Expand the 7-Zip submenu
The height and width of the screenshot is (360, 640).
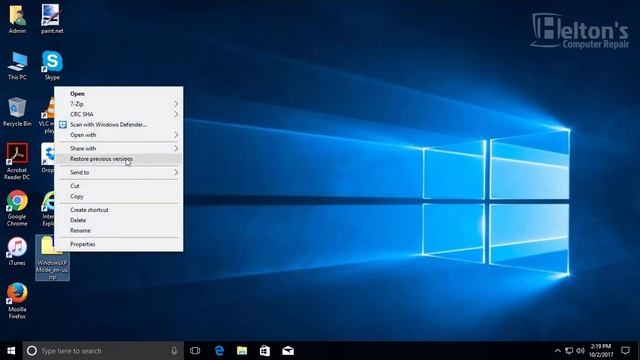[x=119, y=104]
